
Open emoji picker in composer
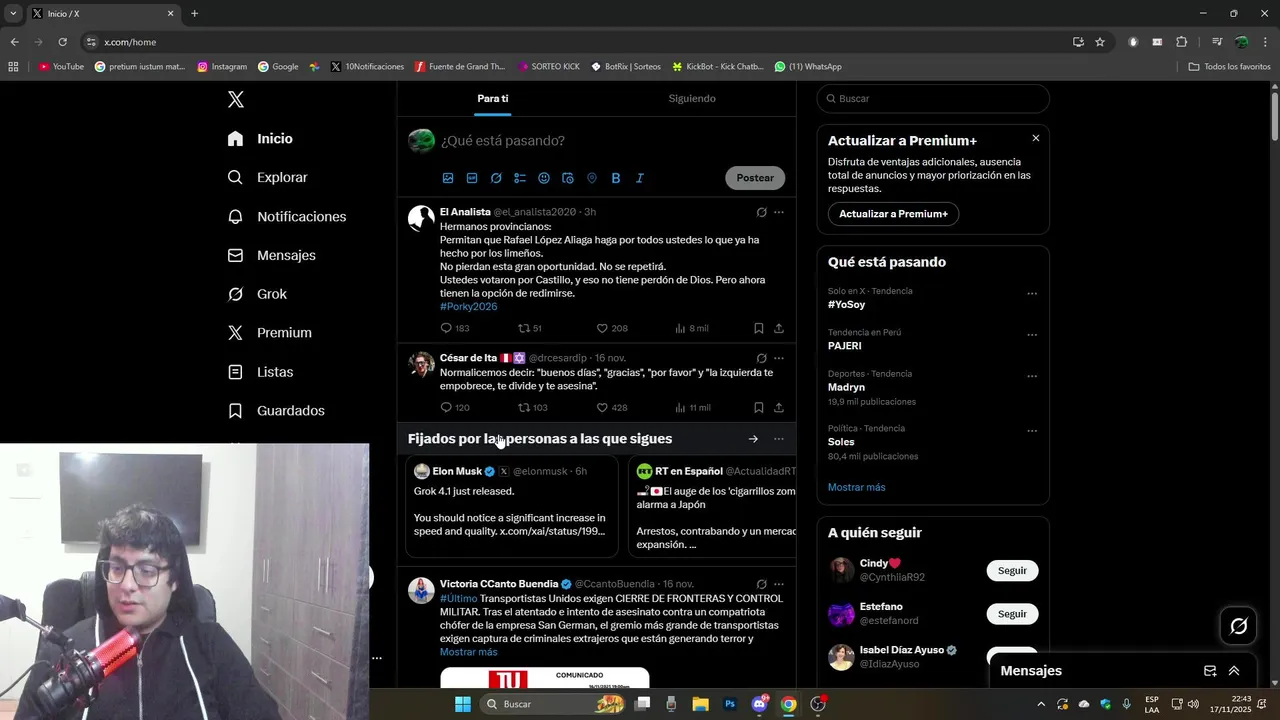point(544,178)
